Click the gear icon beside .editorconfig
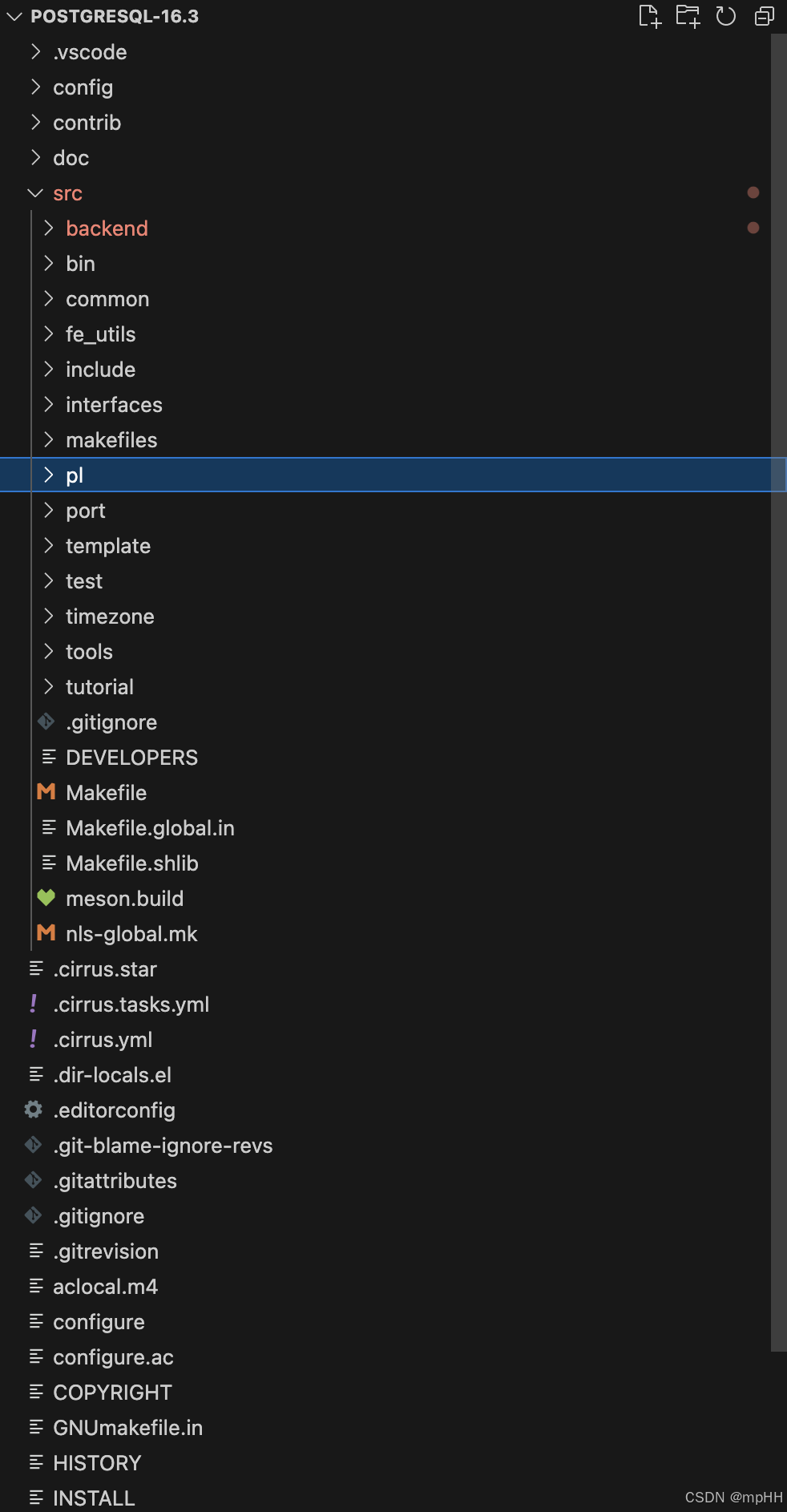Viewport: 787px width, 1512px height. 33,1110
